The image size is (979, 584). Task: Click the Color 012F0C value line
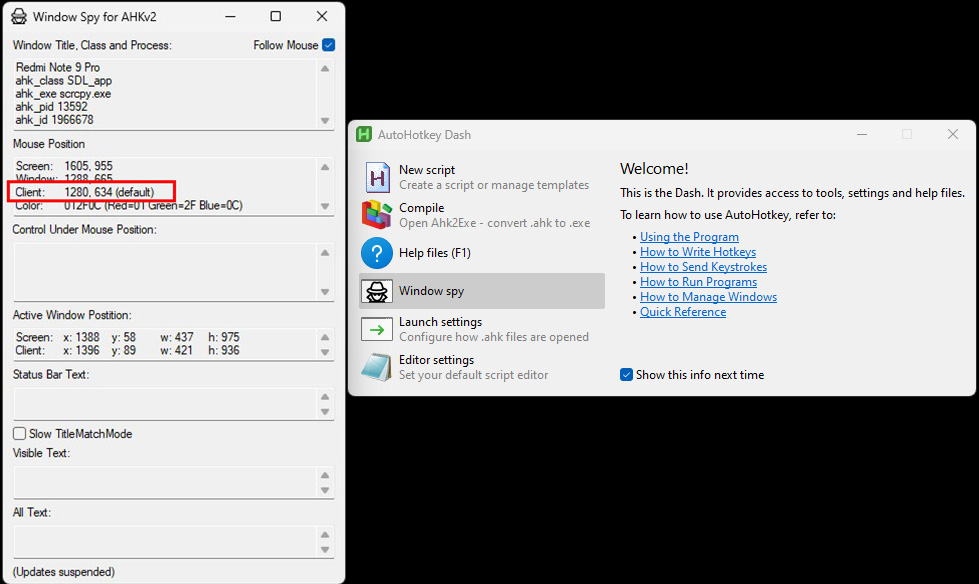pyautogui.click(x=129, y=205)
